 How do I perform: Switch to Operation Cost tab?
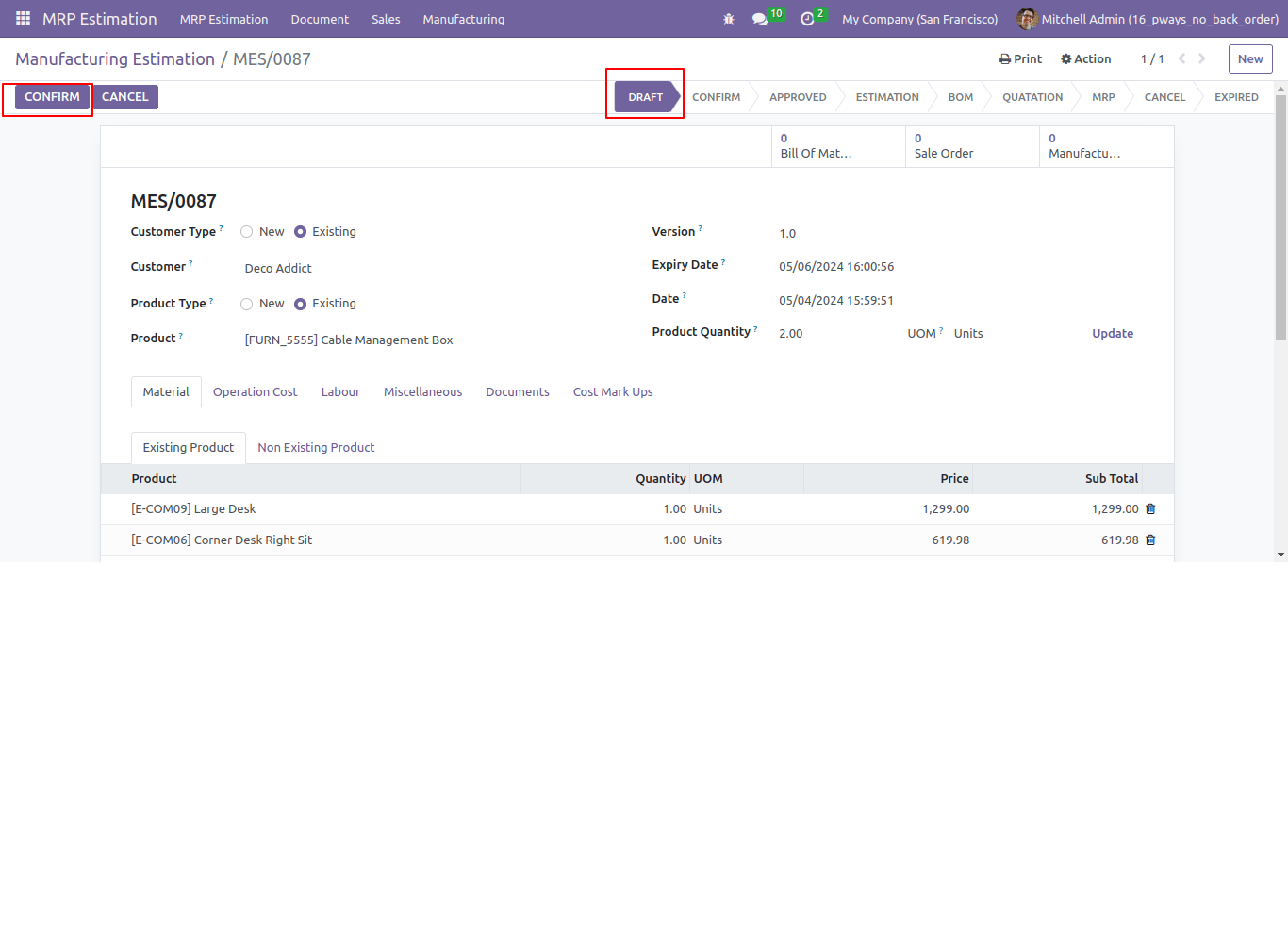(255, 392)
